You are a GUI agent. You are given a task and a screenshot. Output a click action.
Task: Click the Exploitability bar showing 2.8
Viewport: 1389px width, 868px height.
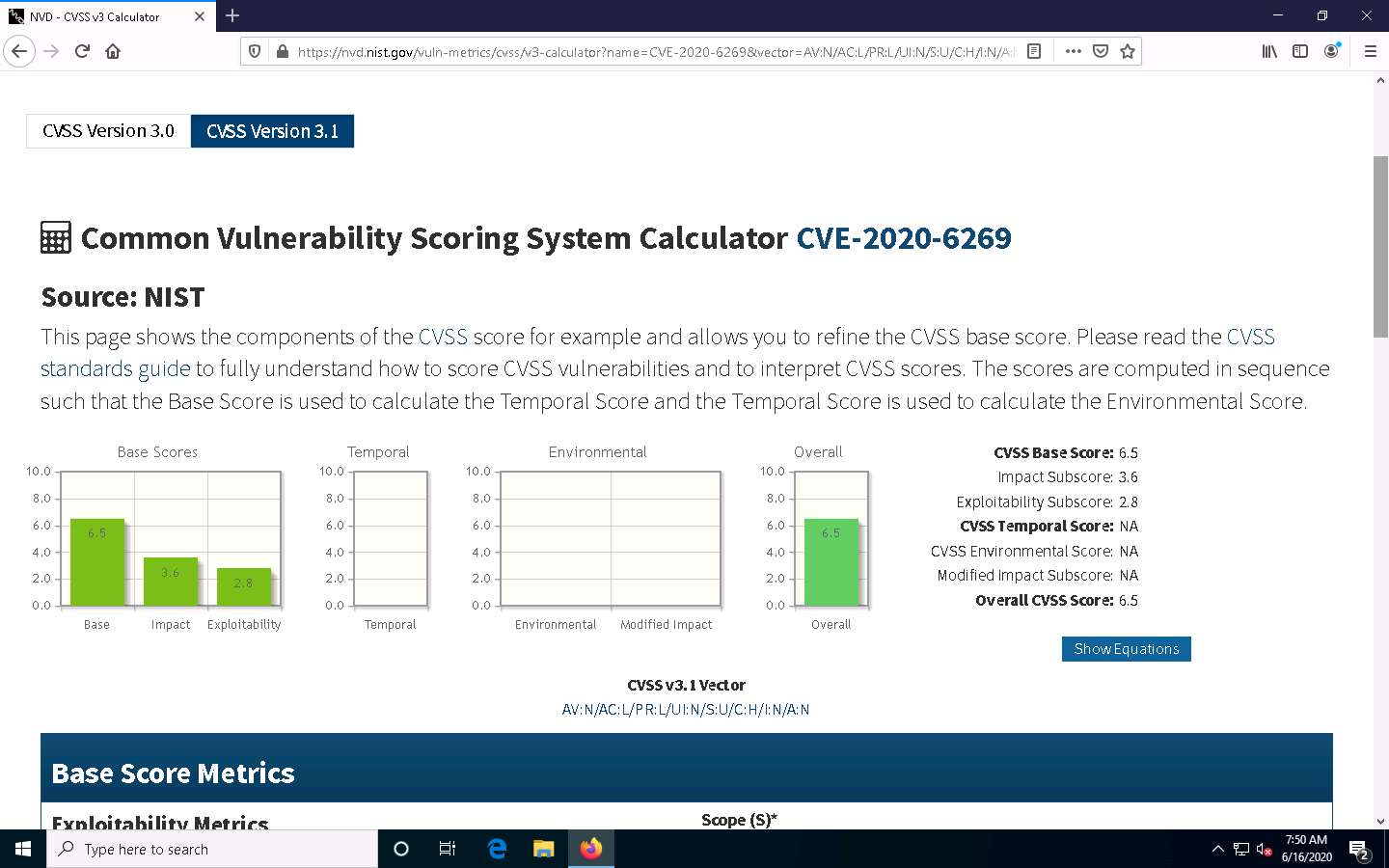click(244, 587)
